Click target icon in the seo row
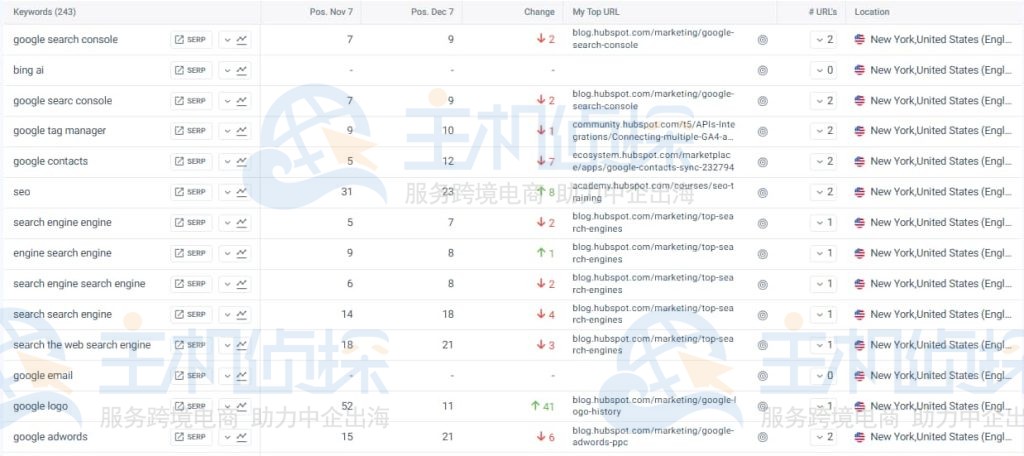This screenshot has height=456, width=1024. (762, 193)
